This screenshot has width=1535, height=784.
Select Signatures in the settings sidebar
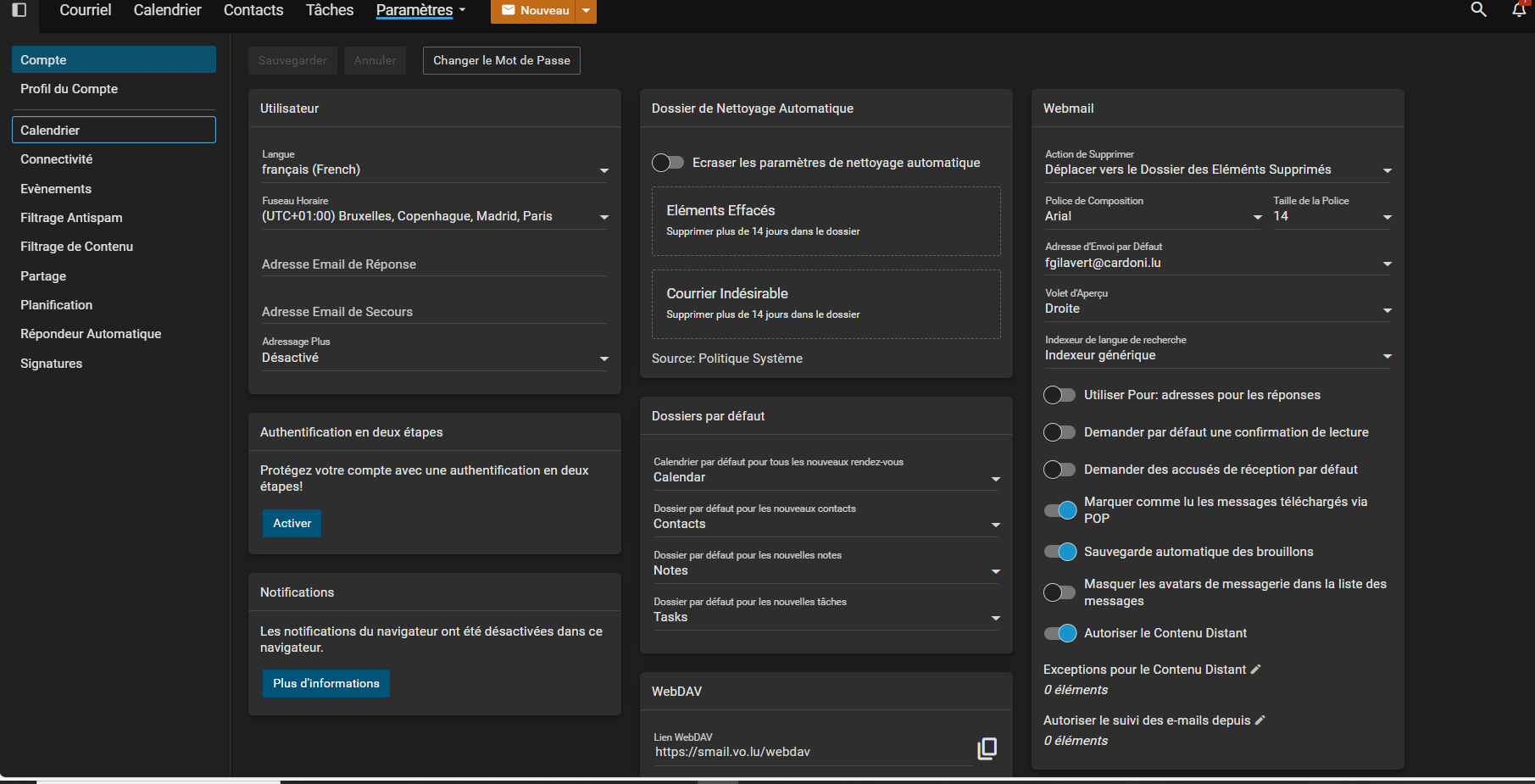52,364
